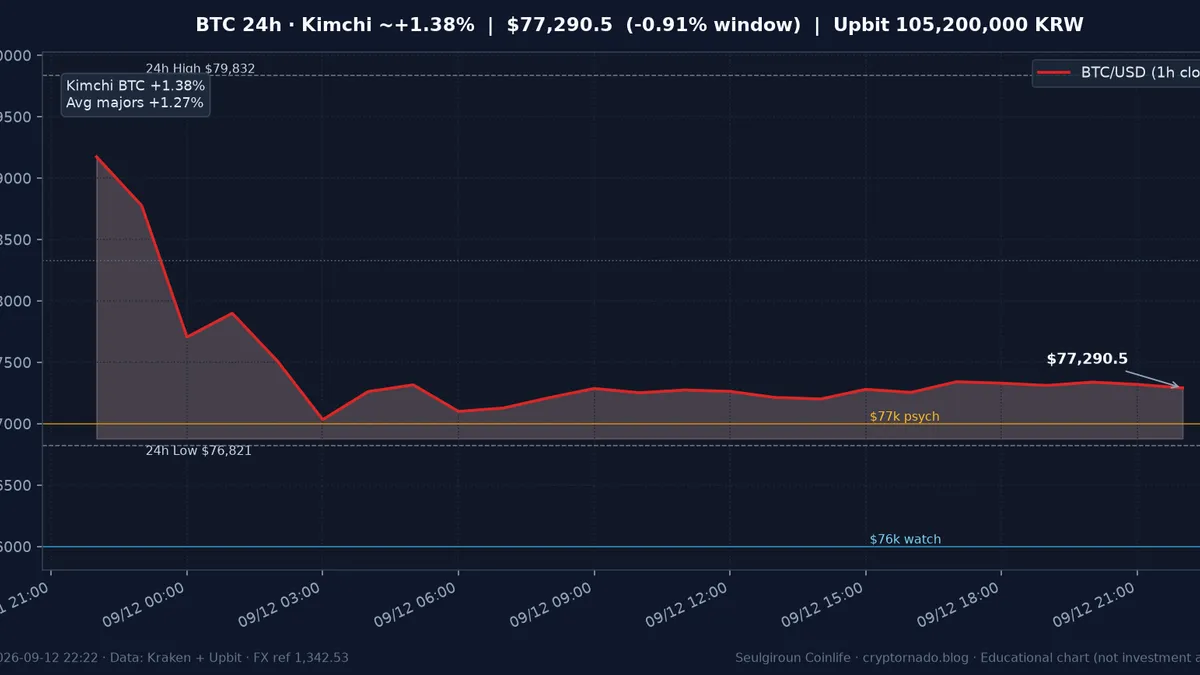Click the 'Seulgiroun Coinlife · cryptornado.blog' footer credit
1200x675 pixels.
853,657
